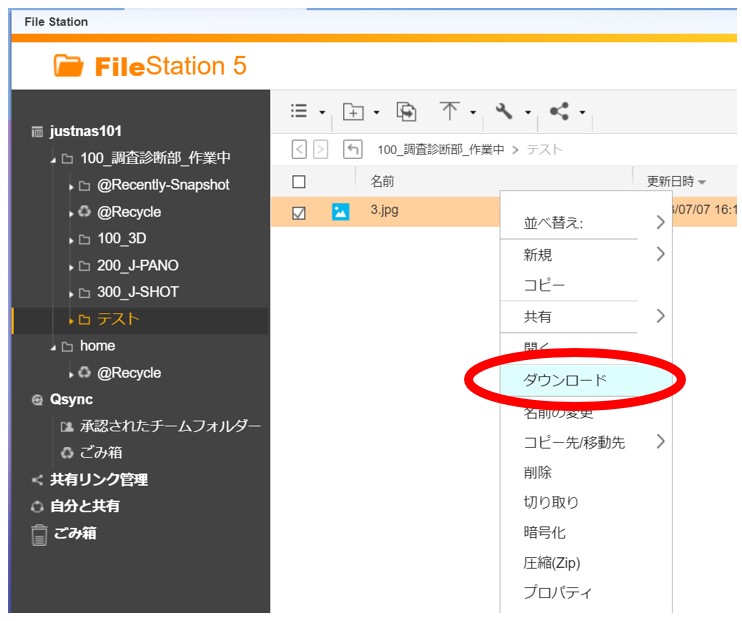Choose 削除 from context menu

(x=586, y=472)
